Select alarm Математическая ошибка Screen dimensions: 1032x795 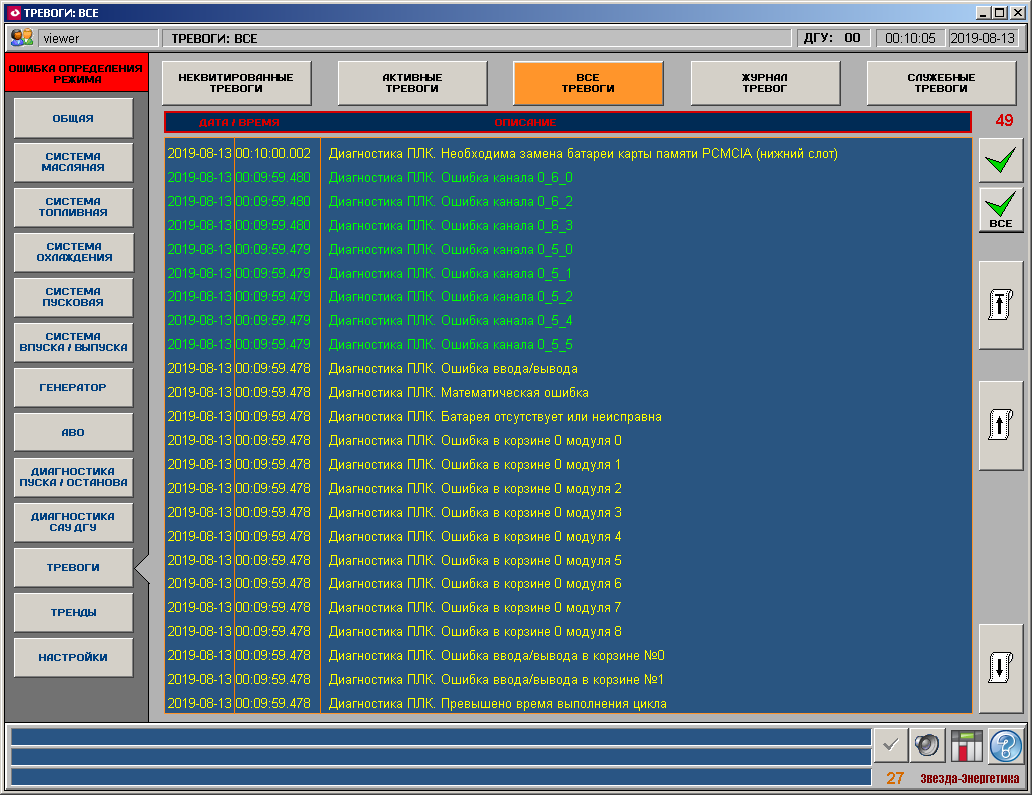click(x=568, y=392)
